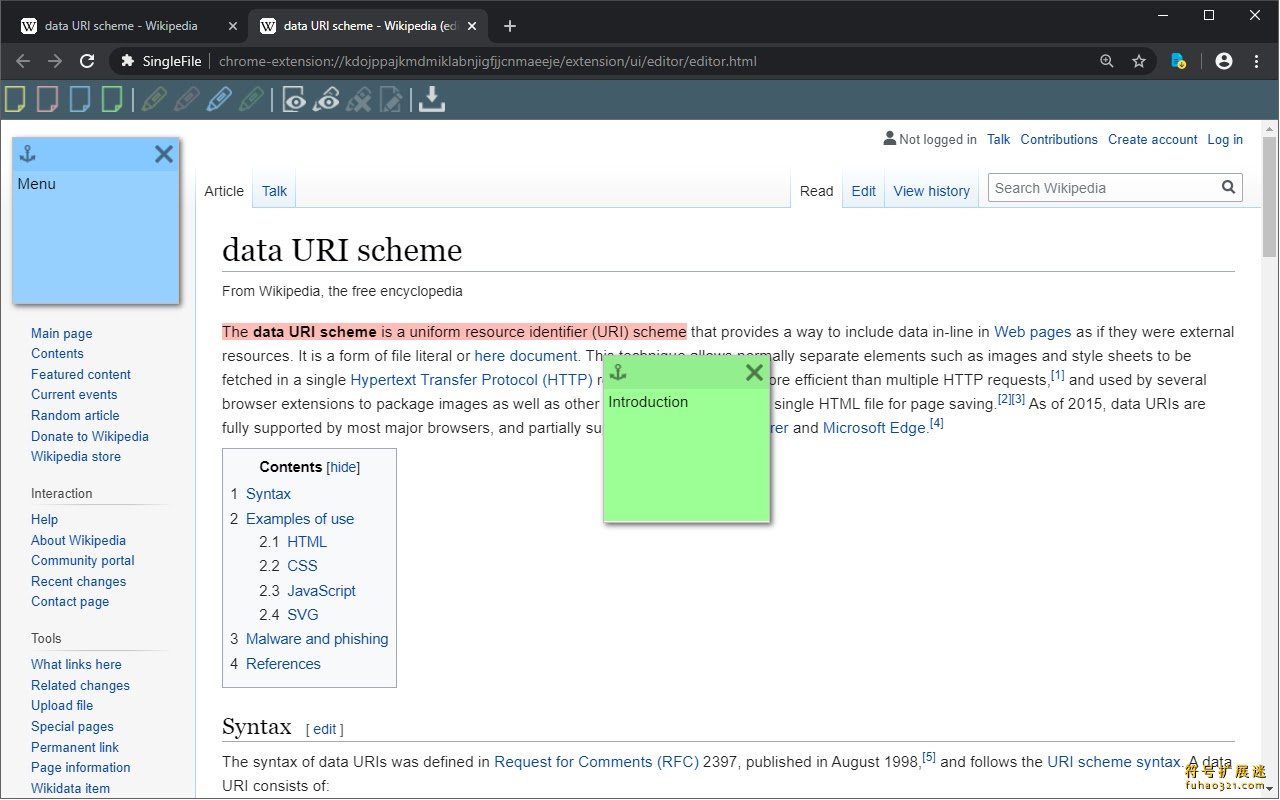Click the browser address bar URL
The height and width of the screenshot is (800, 1280).
click(x=488, y=61)
